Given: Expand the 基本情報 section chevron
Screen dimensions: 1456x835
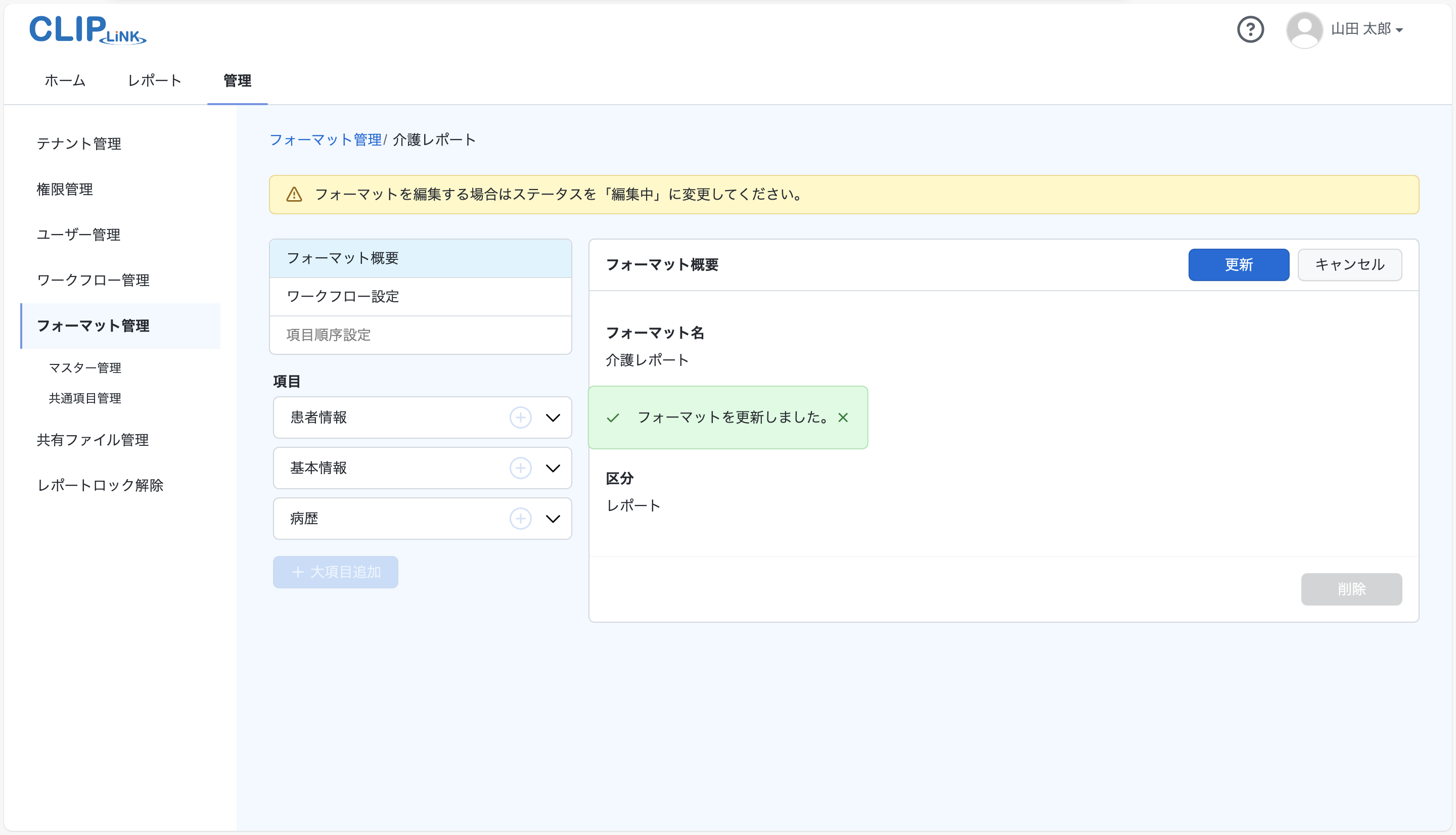Looking at the screenshot, I should tap(552, 468).
